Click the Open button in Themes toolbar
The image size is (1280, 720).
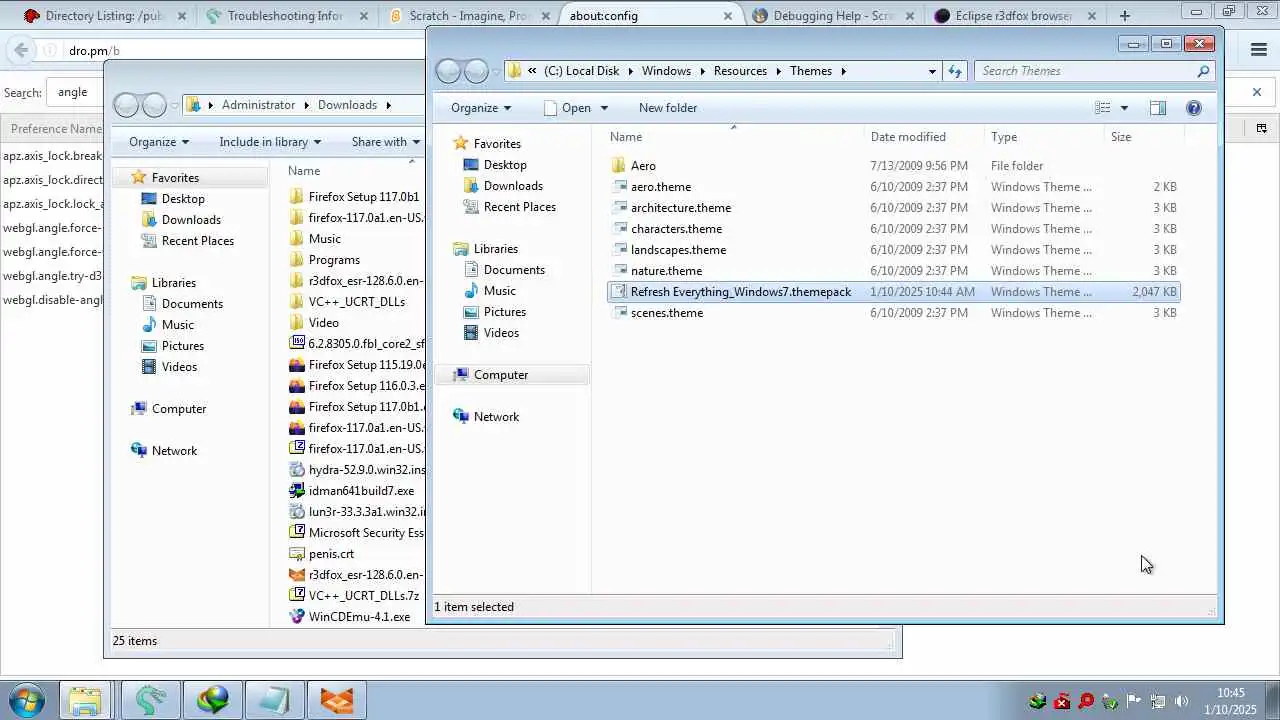pyautogui.click(x=567, y=108)
